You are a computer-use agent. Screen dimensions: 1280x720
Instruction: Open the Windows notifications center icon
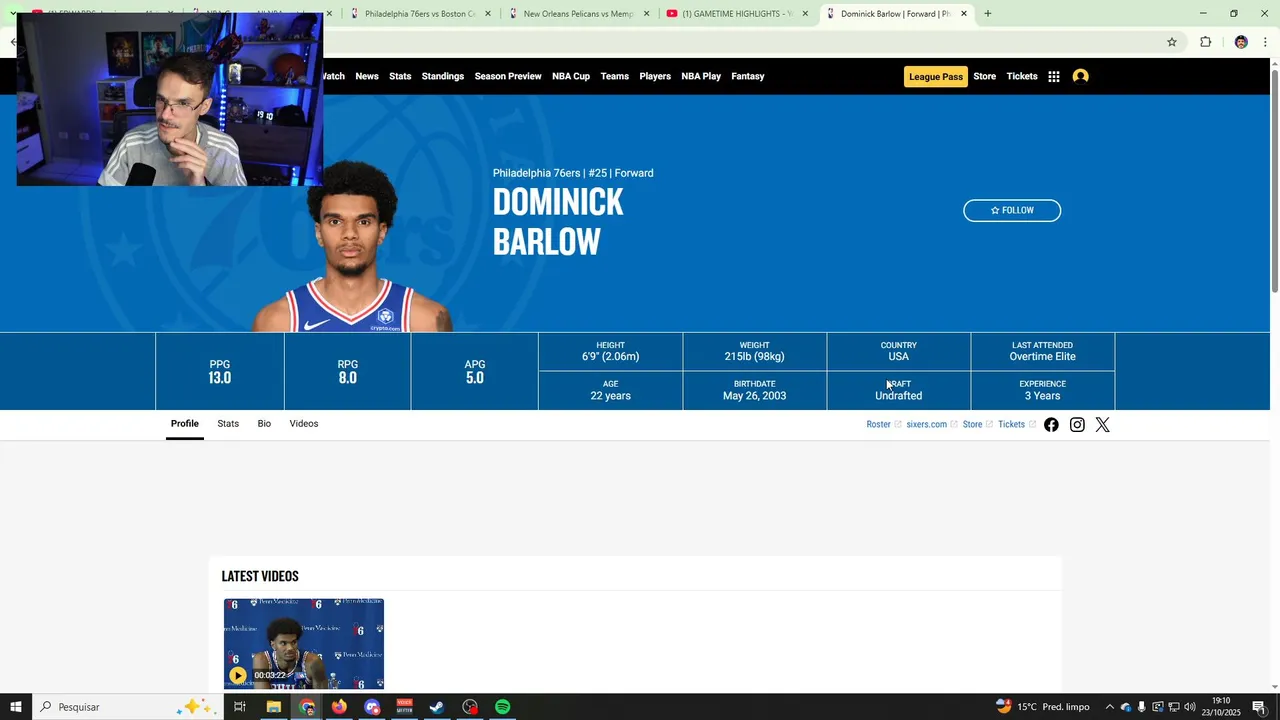coord(1259,707)
